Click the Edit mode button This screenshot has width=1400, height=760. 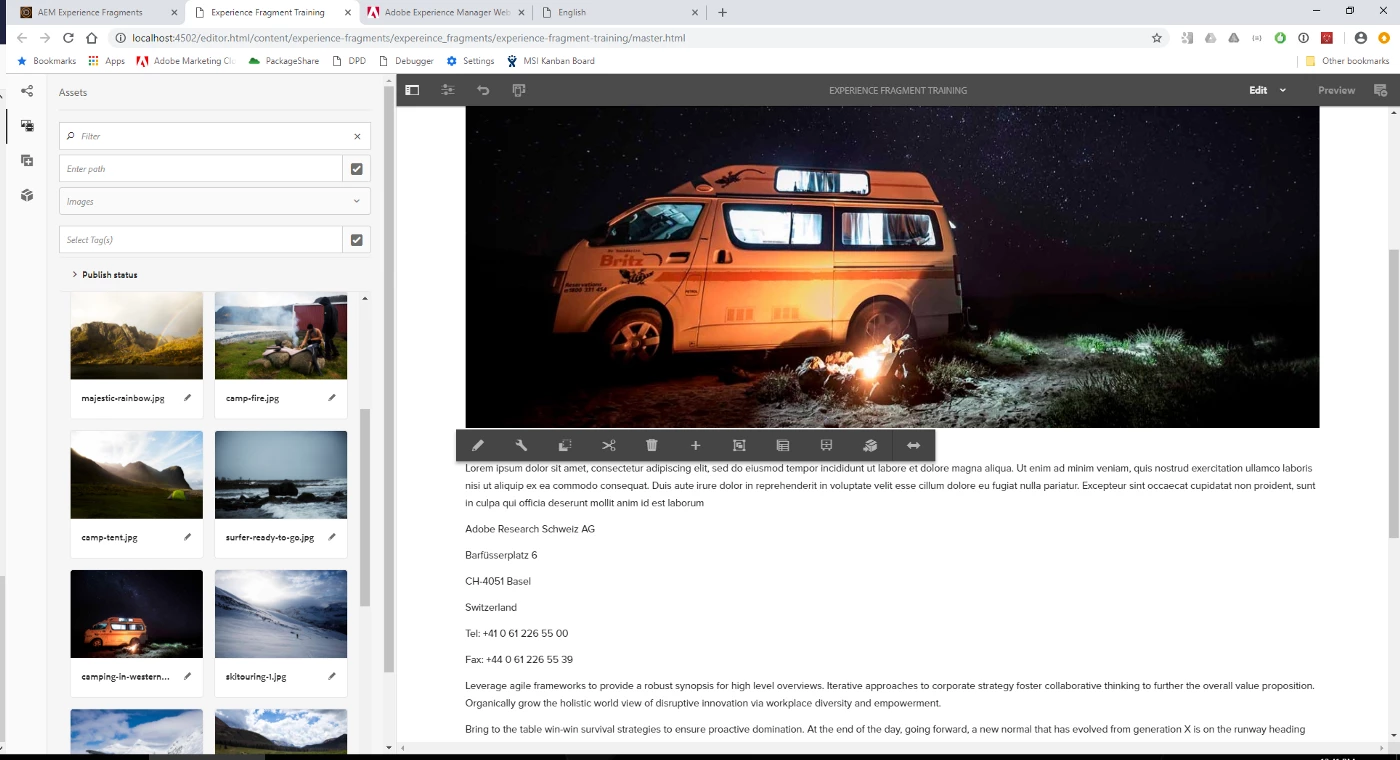coord(1258,90)
